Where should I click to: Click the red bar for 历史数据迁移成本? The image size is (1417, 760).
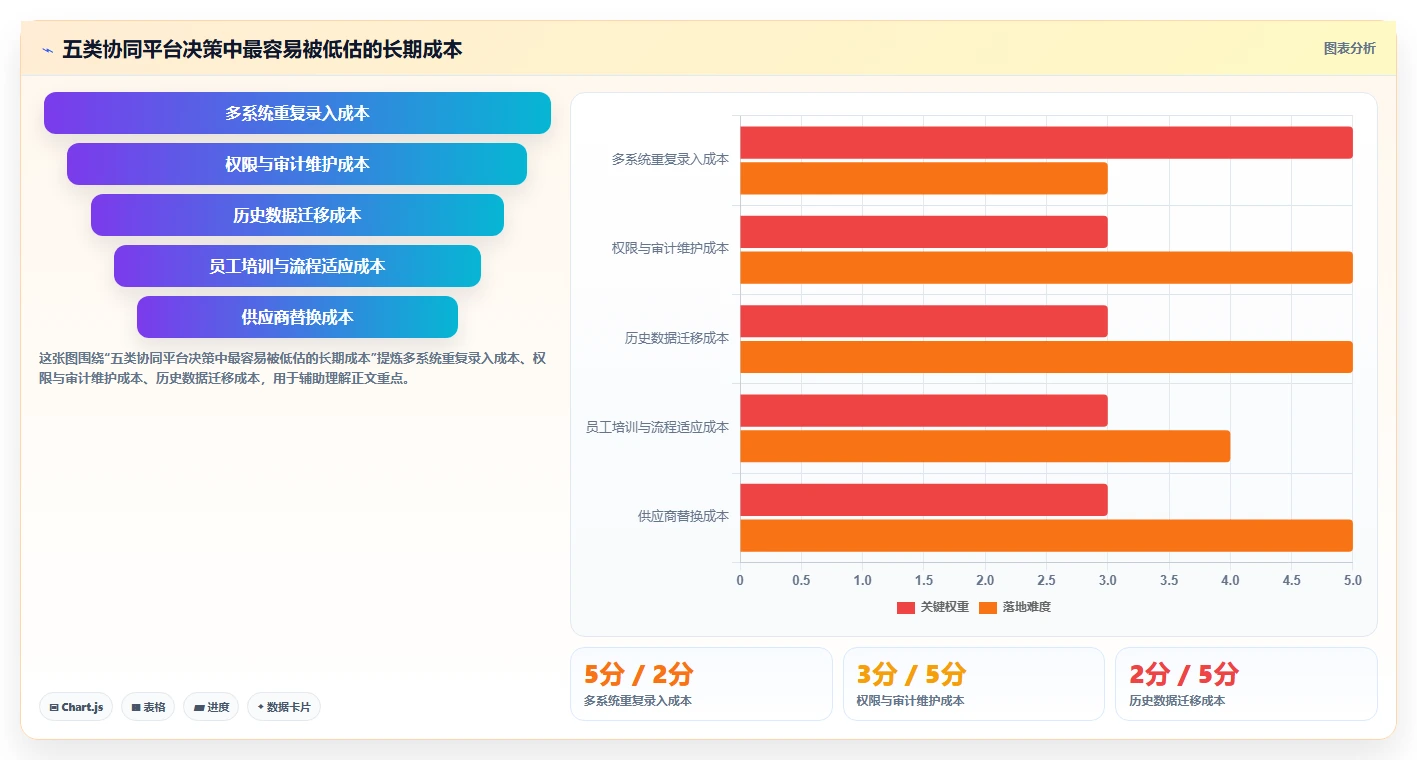(924, 321)
